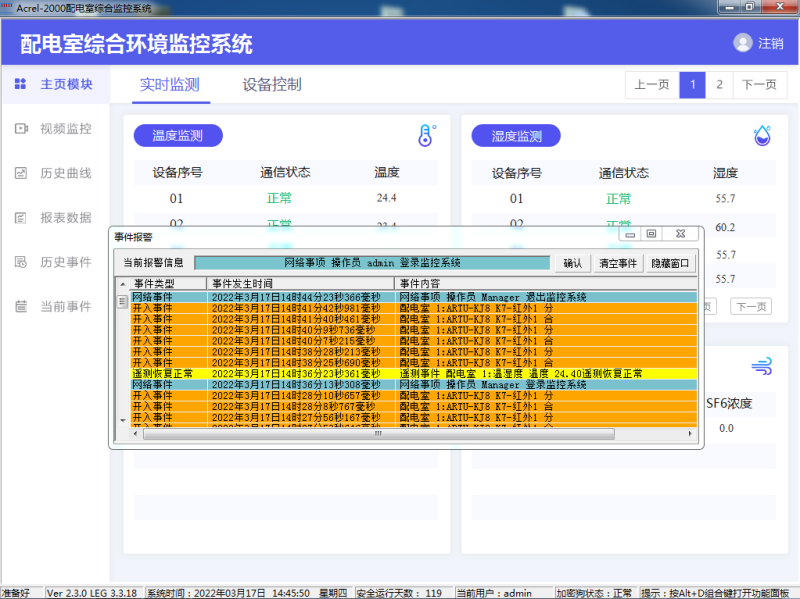800x599 pixels.
Task: Click 清空事件 button
Action: 618,263
